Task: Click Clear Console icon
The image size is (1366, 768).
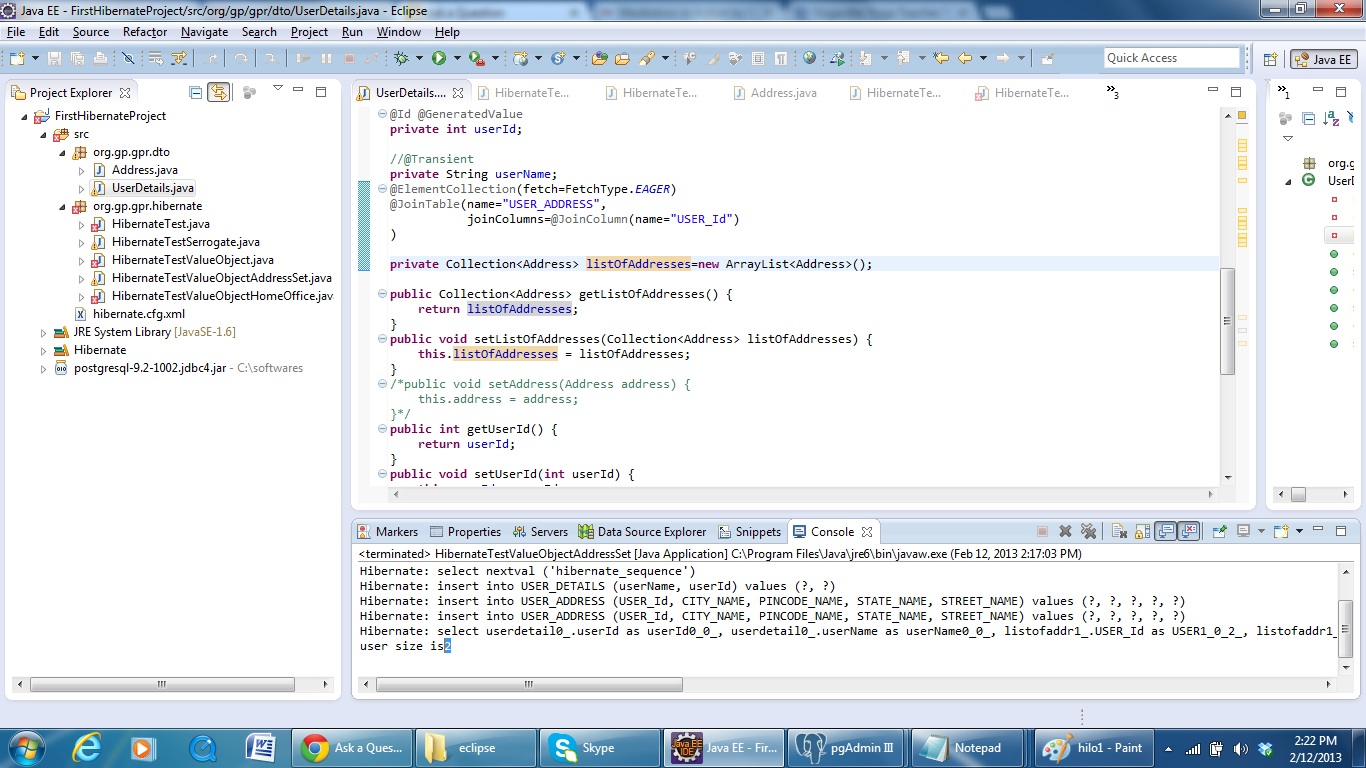Action: pos(1120,532)
